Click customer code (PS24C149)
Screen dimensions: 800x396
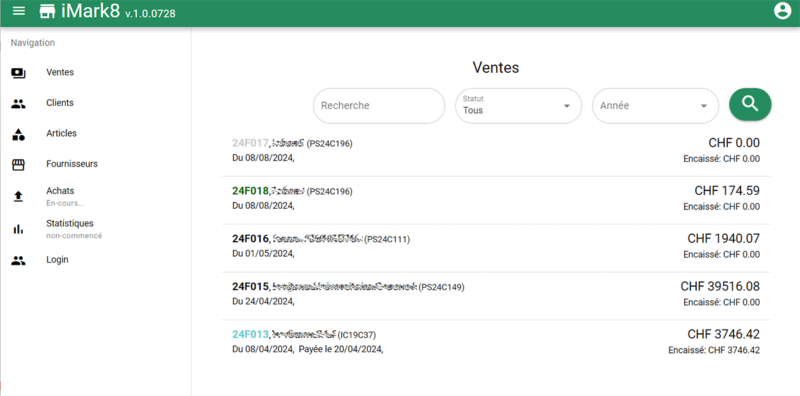point(441,287)
